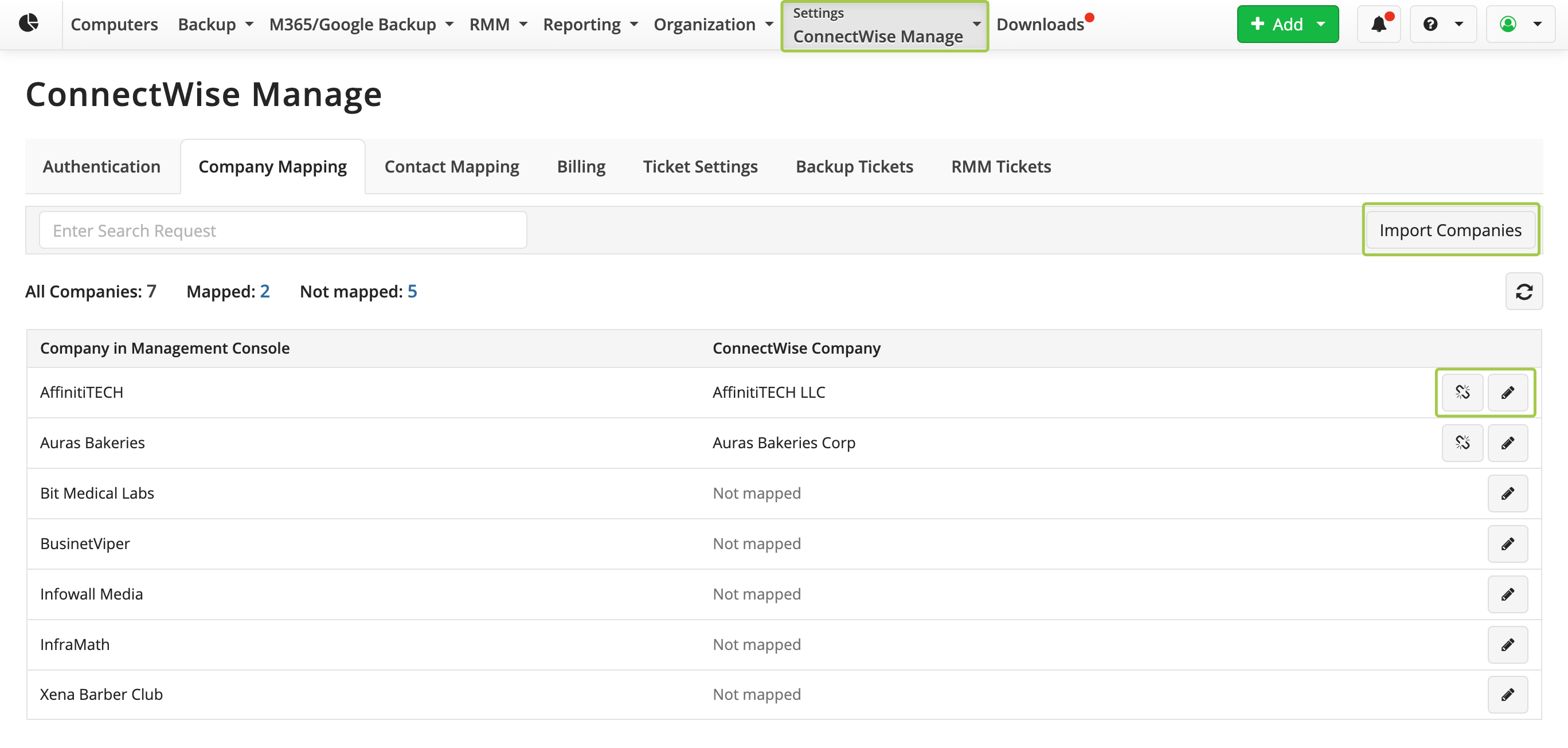1568x748 pixels.
Task: Edit InfraMath mapping pencil icon
Action: point(1507,645)
